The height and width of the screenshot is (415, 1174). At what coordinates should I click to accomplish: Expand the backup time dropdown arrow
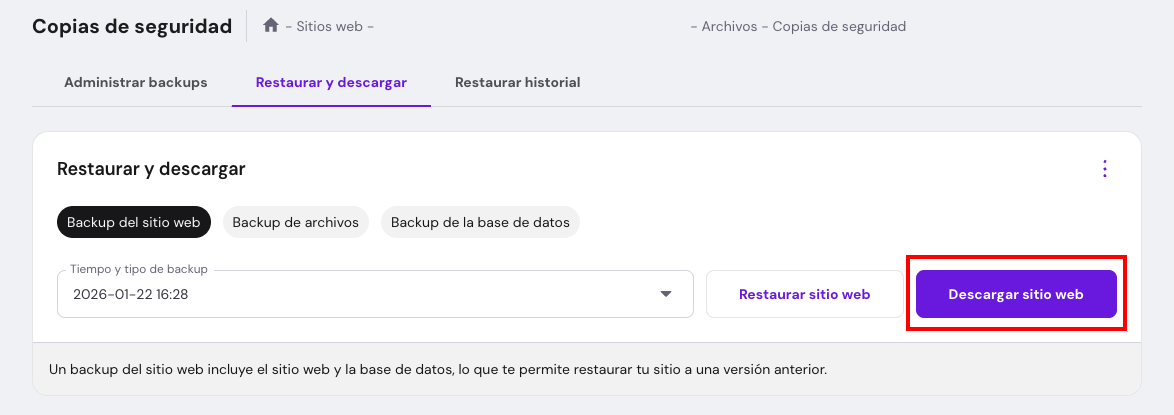[x=666, y=294]
